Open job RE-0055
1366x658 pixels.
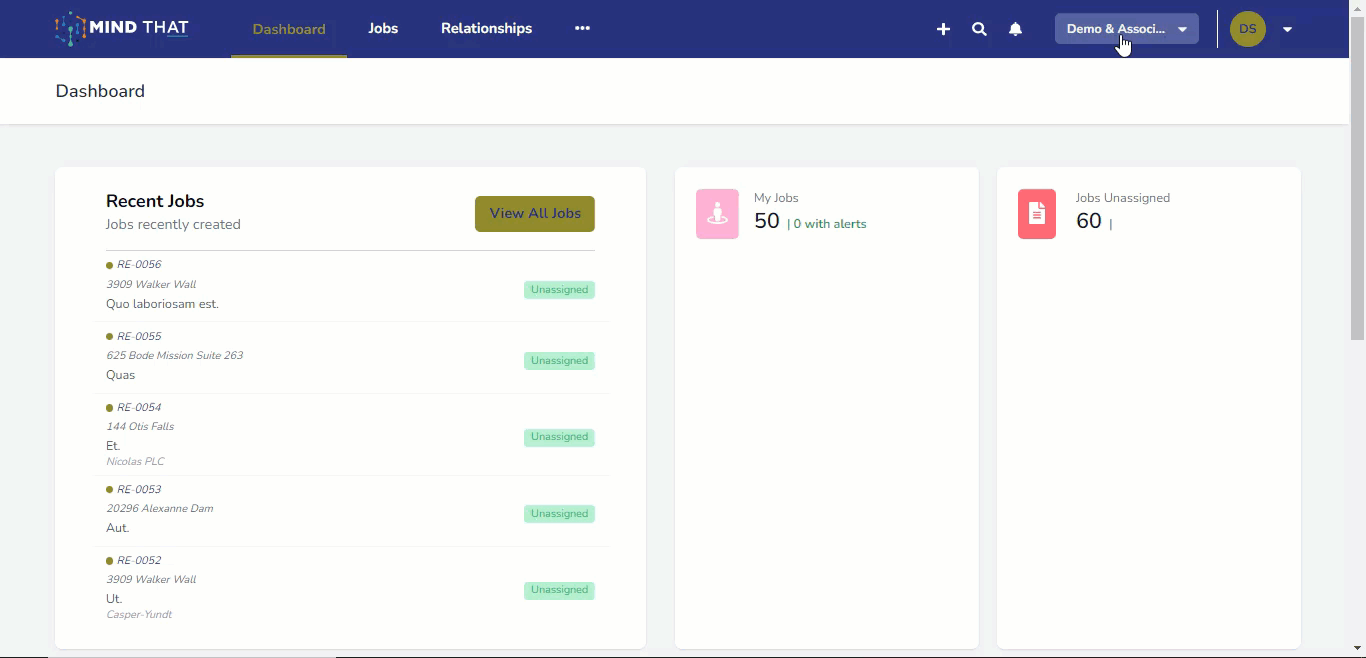(x=139, y=336)
